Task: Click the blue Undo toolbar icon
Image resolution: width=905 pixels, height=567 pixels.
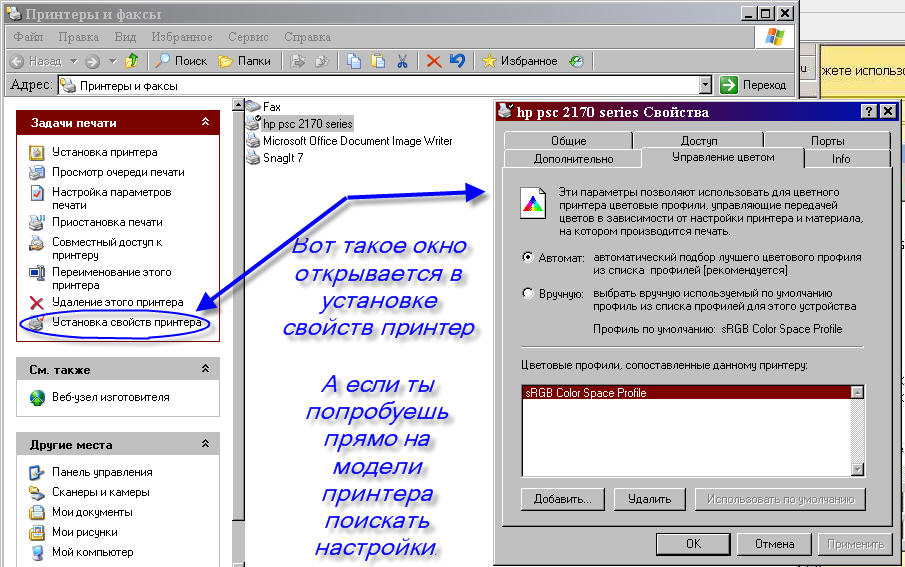Action: click(457, 60)
